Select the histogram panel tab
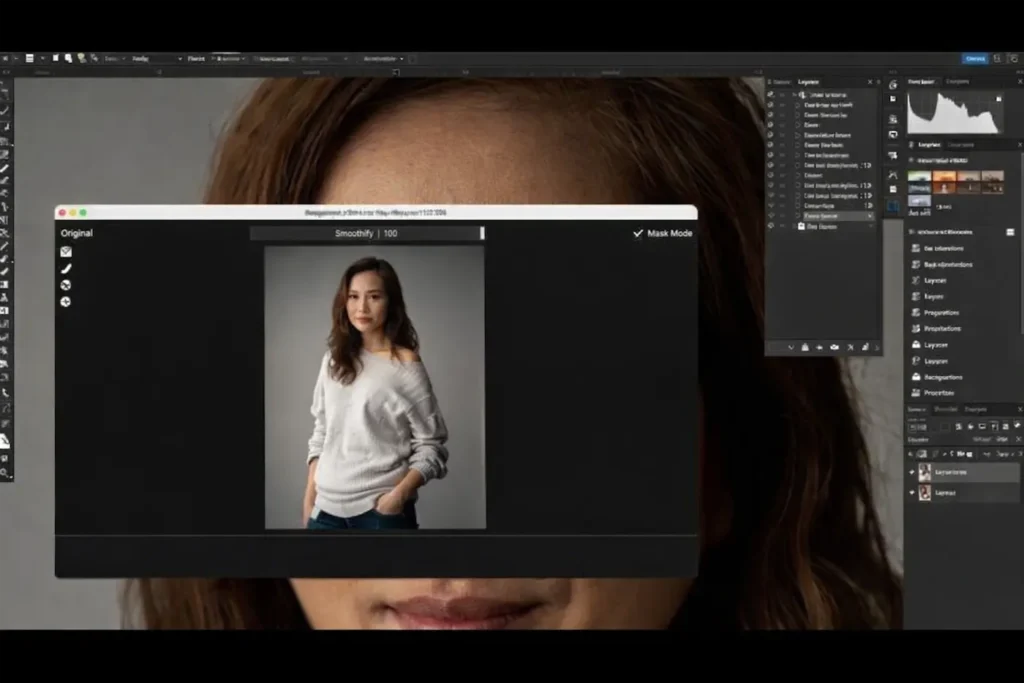Screen dimensions: 1024x683 (x=921, y=81)
